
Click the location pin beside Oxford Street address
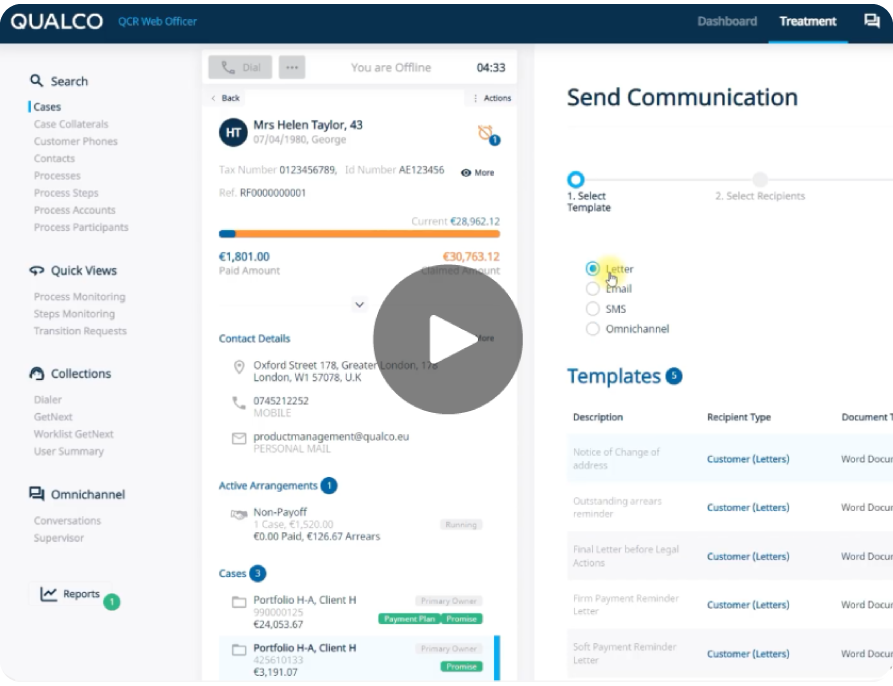(239, 368)
